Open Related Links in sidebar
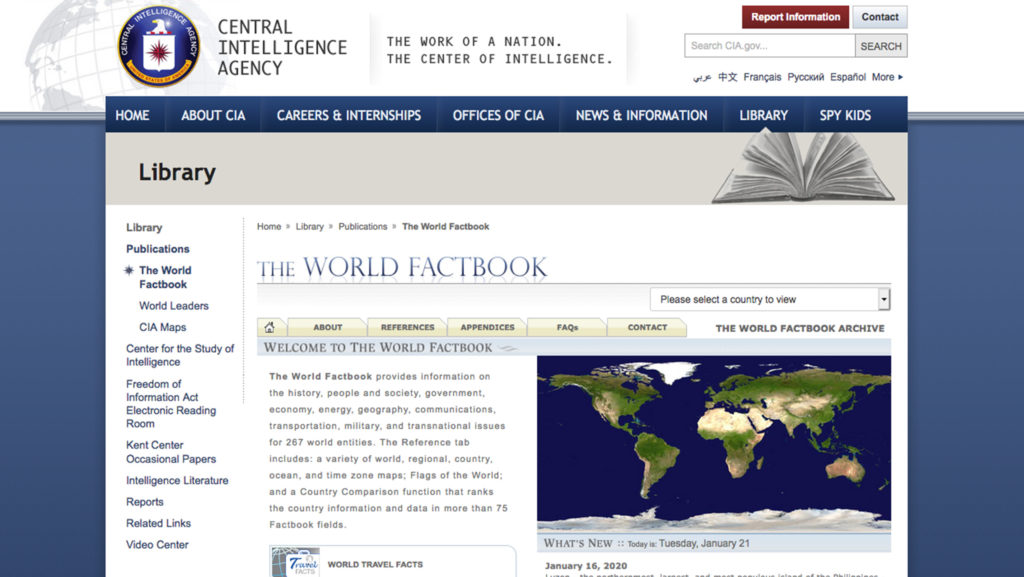Viewport: 1024px width, 577px height. (x=158, y=523)
